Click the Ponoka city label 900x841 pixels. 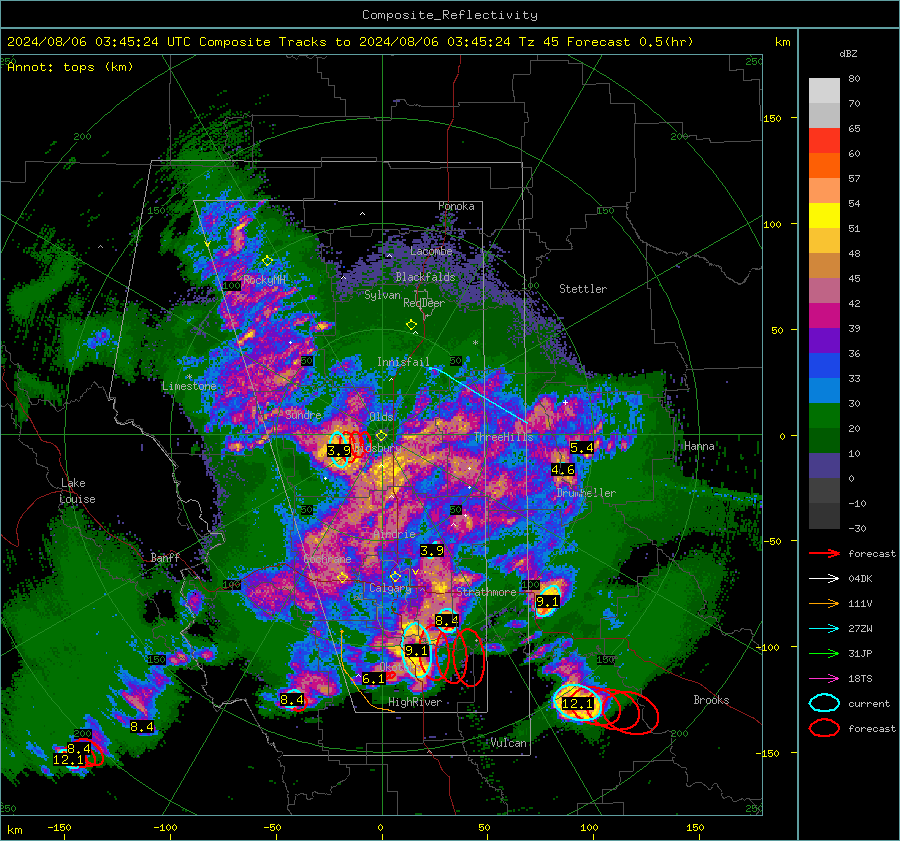click(456, 206)
